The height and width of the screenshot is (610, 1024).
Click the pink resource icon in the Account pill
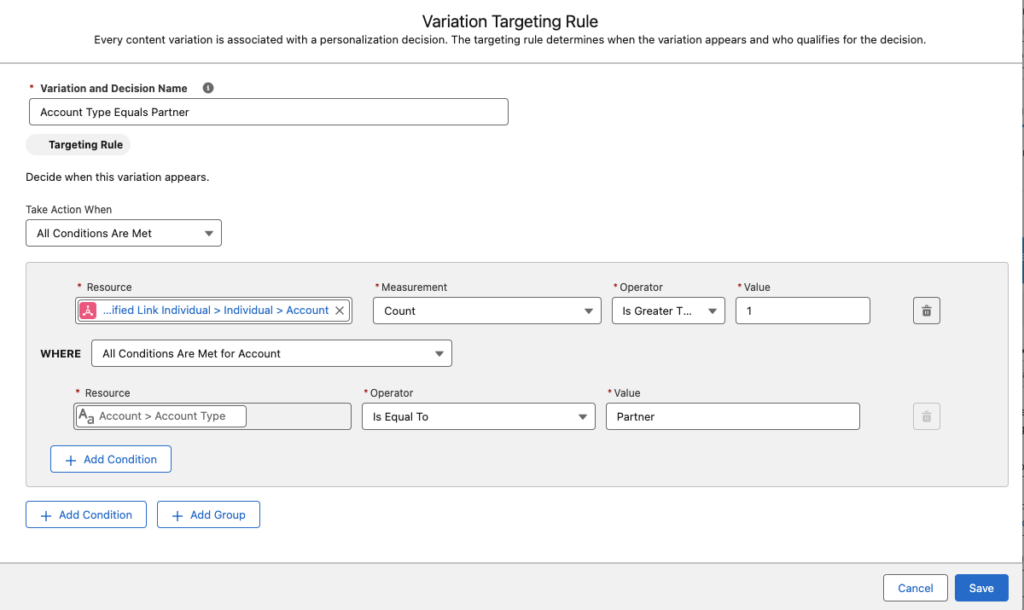(x=88, y=311)
